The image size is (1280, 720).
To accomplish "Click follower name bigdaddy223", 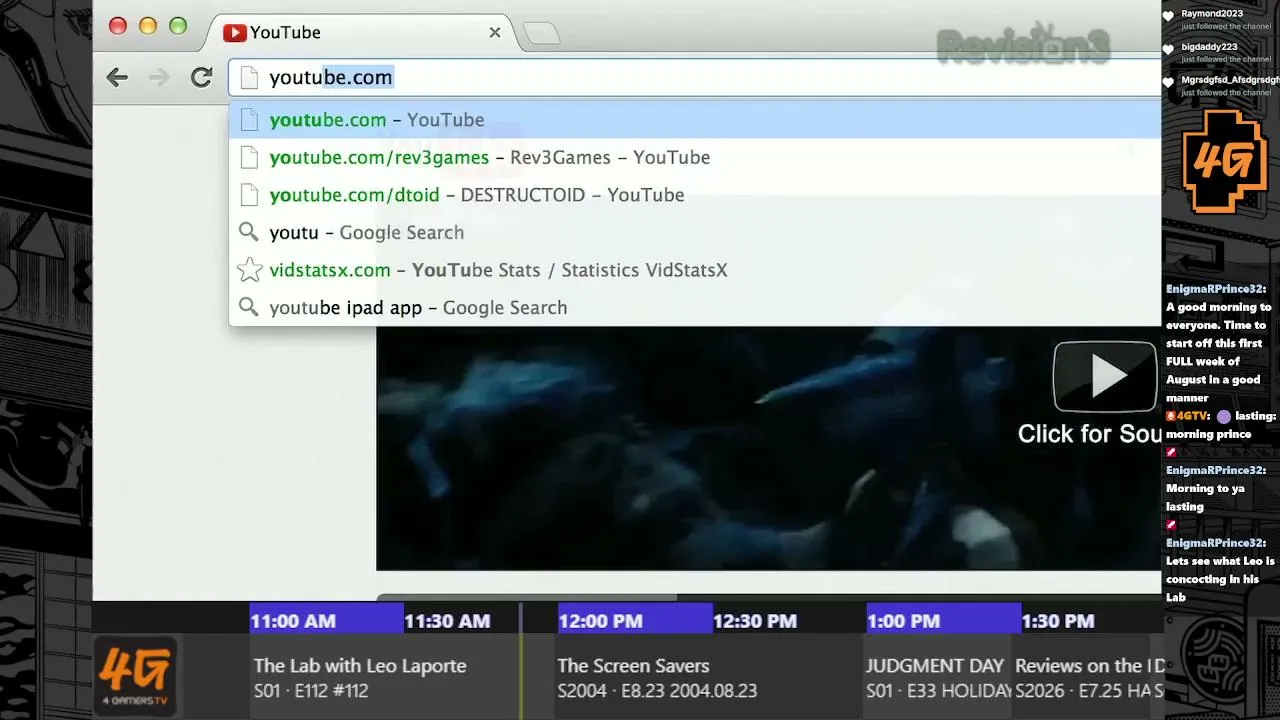I will 1209,47.
